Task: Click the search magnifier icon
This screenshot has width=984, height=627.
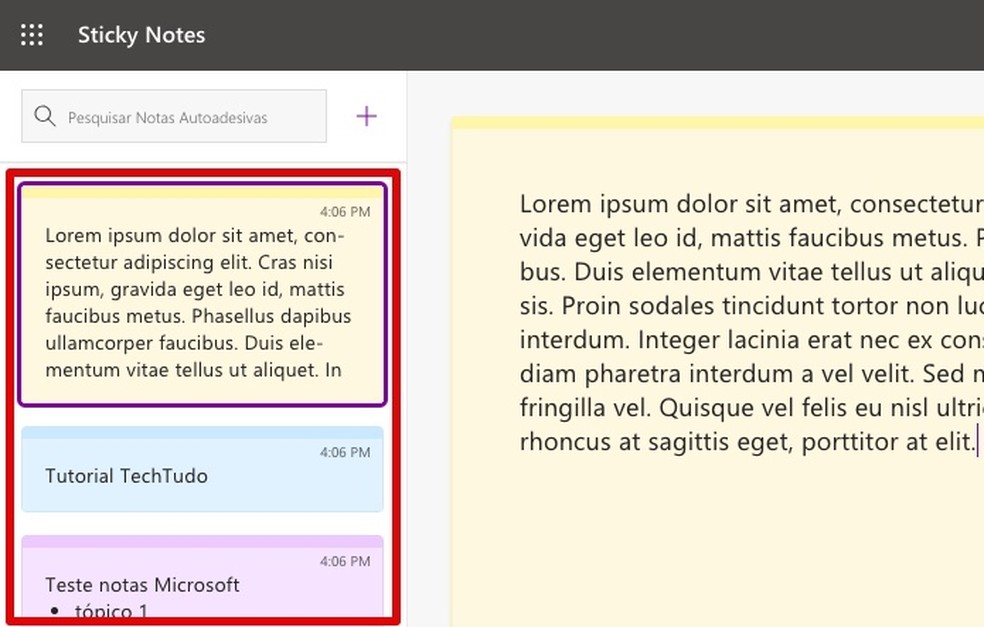Action: [x=45, y=116]
